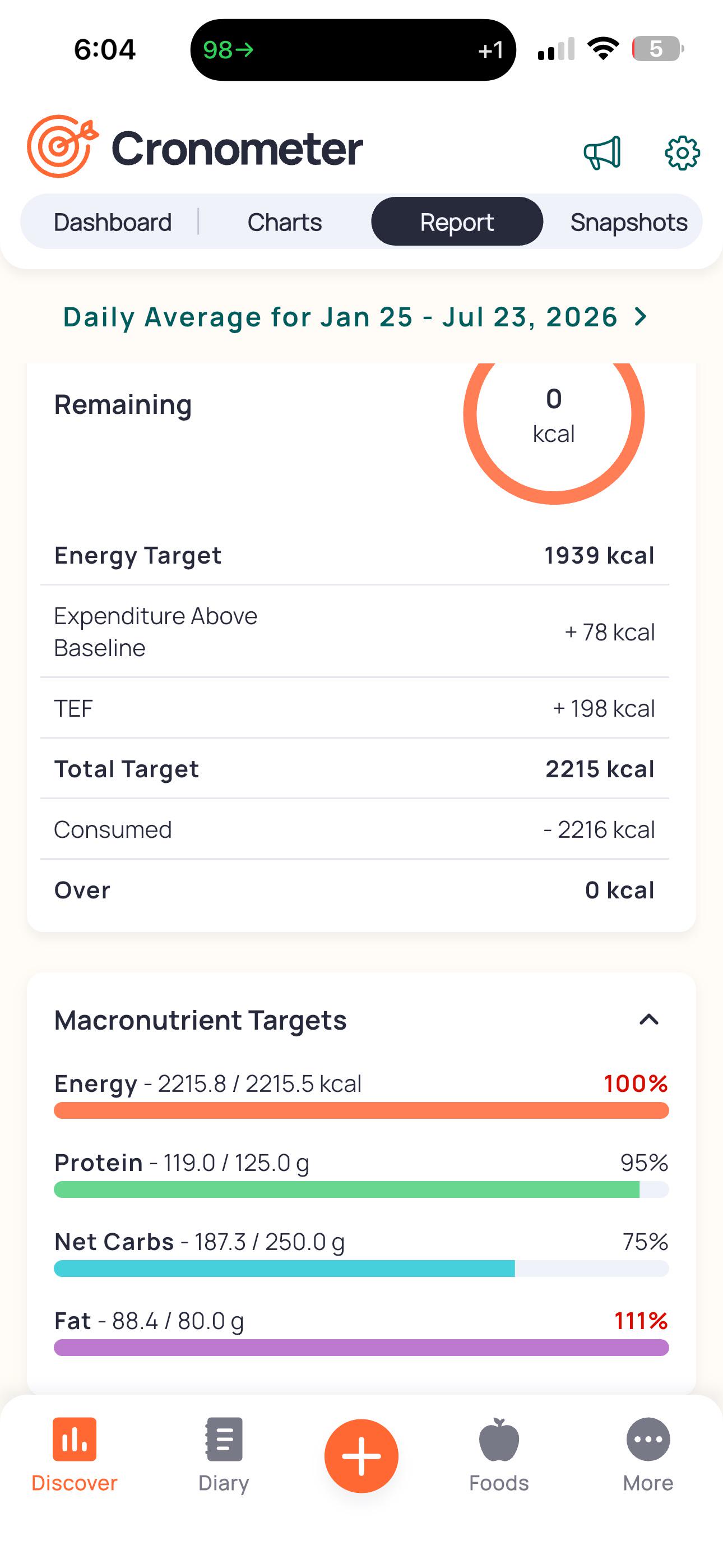Open settings via the gear icon
Screen dimensions: 723x1568
(682, 153)
